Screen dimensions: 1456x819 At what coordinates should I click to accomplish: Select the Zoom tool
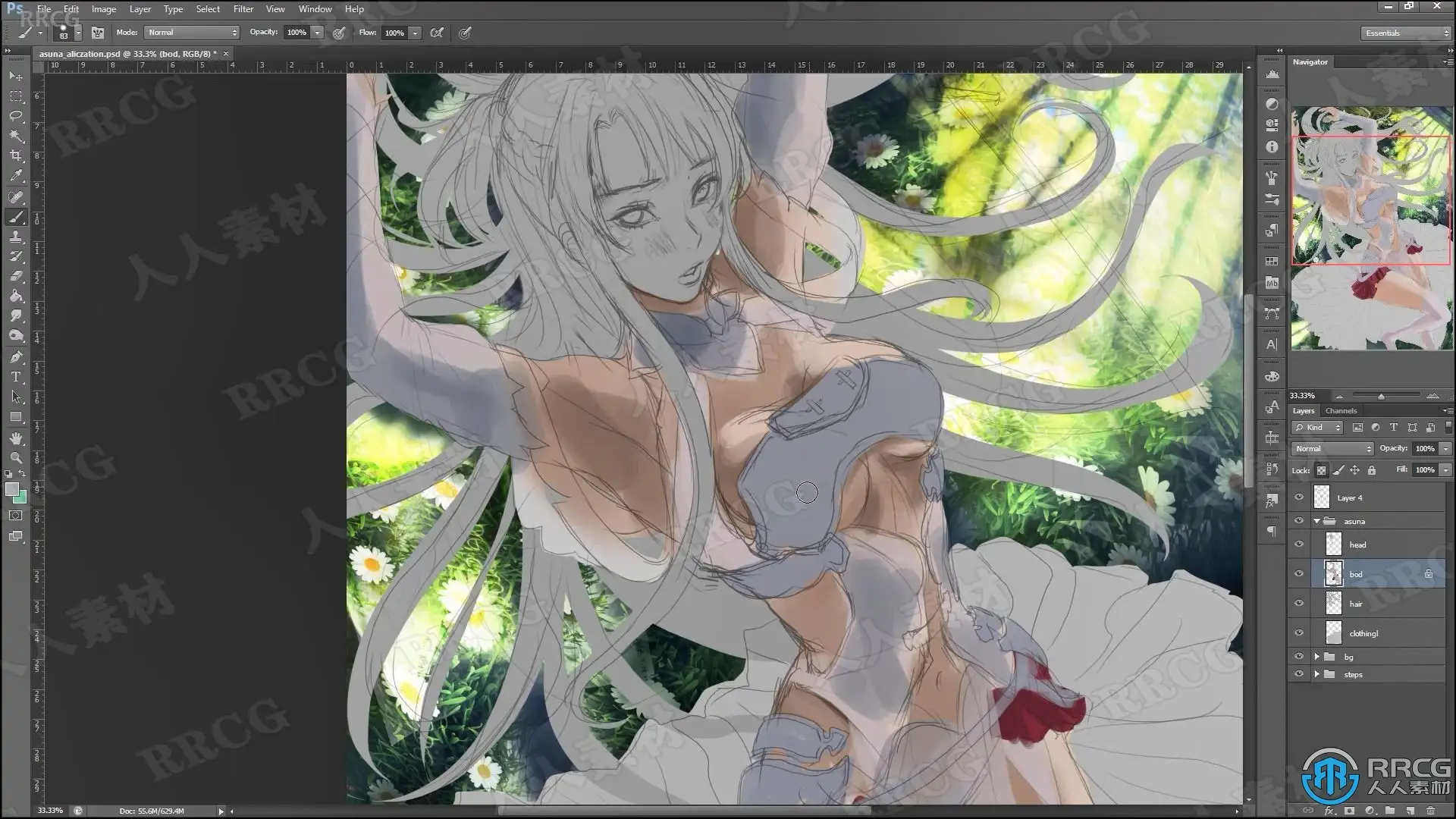(15, 458)
